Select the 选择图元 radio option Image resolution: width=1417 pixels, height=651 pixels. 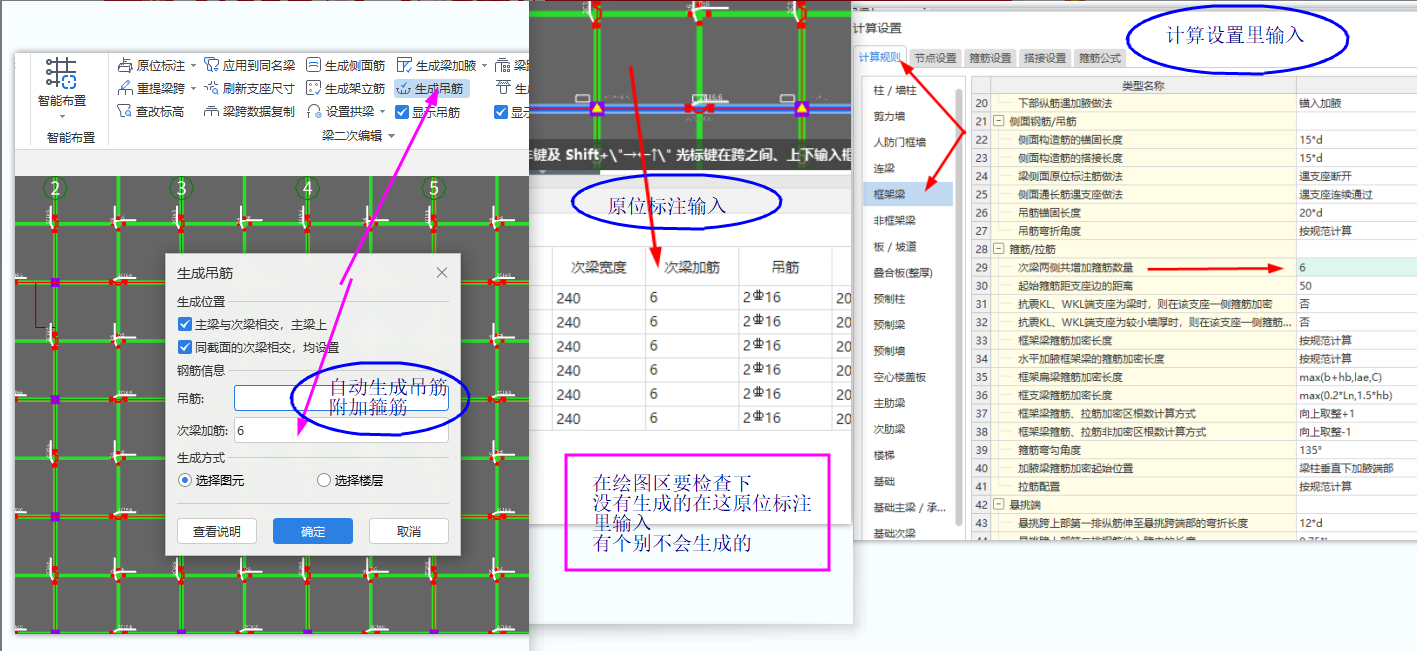click(x=184, y=480)
